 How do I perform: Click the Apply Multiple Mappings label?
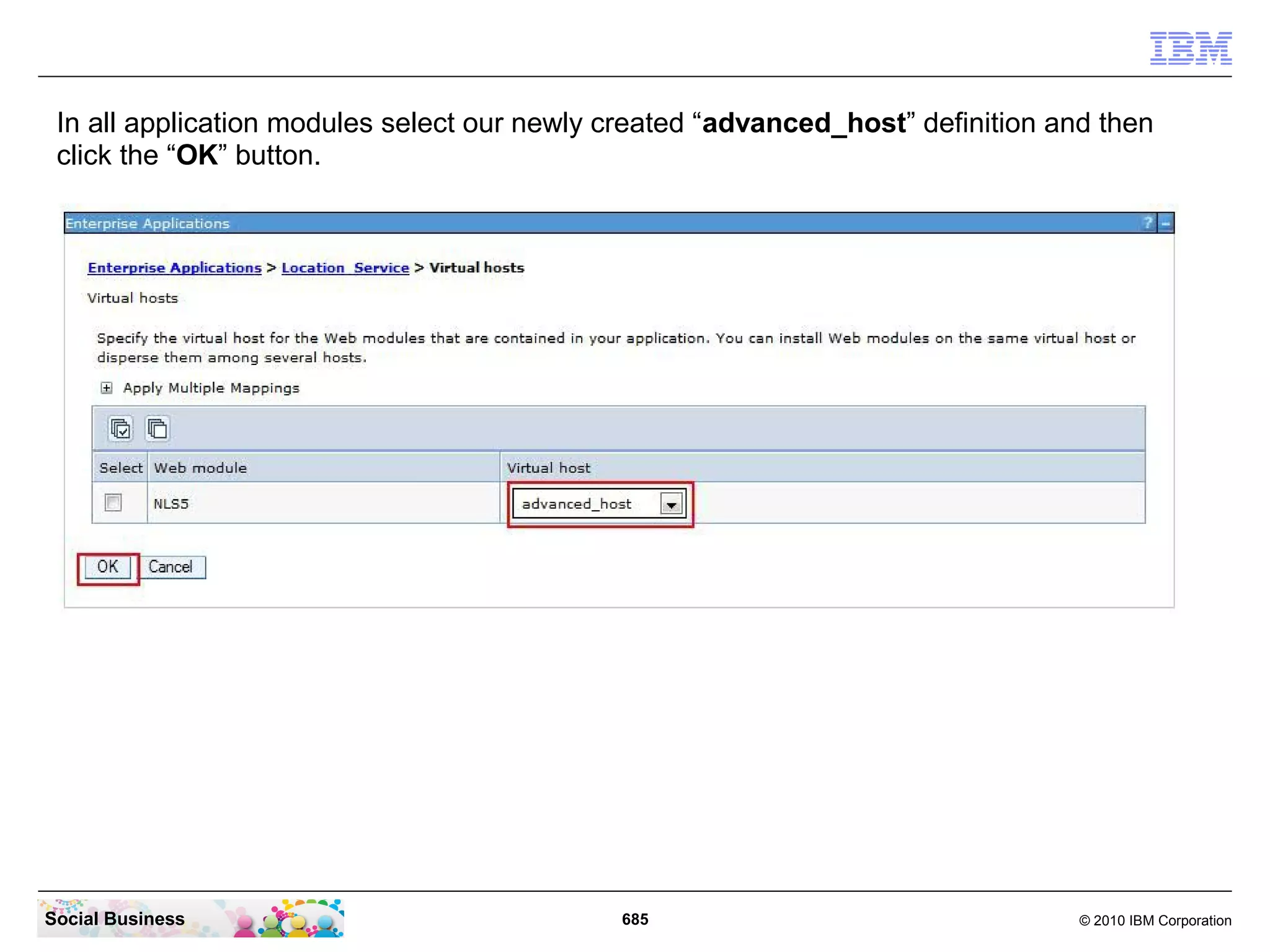(211, 388)
